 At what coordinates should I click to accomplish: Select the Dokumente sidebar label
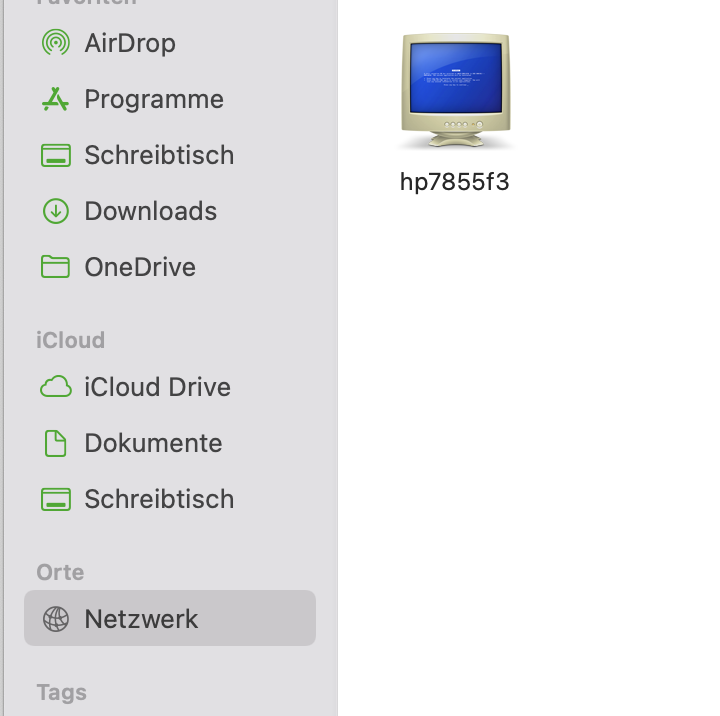[x=153, y=443]
